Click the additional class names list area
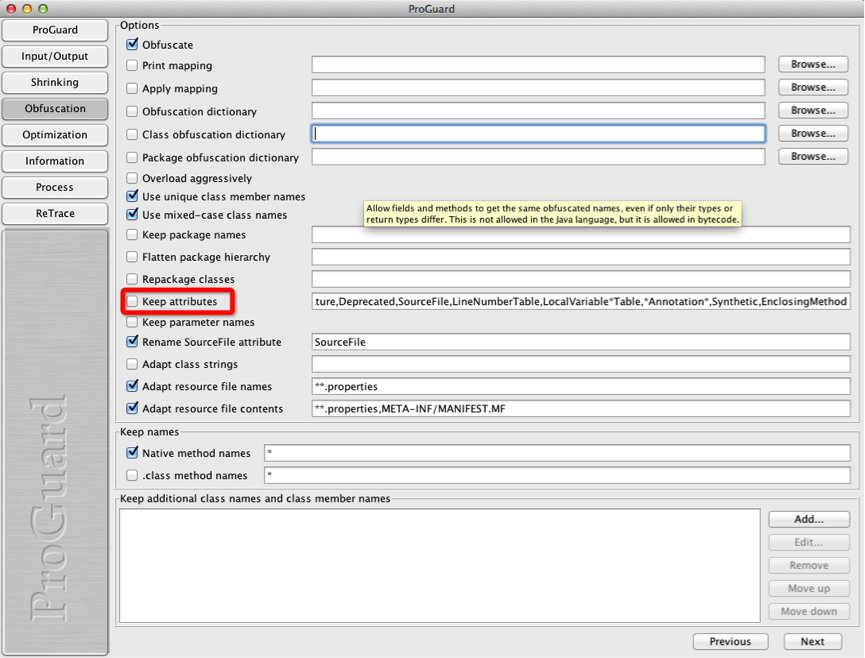865x658 pixels. [440, 566]
